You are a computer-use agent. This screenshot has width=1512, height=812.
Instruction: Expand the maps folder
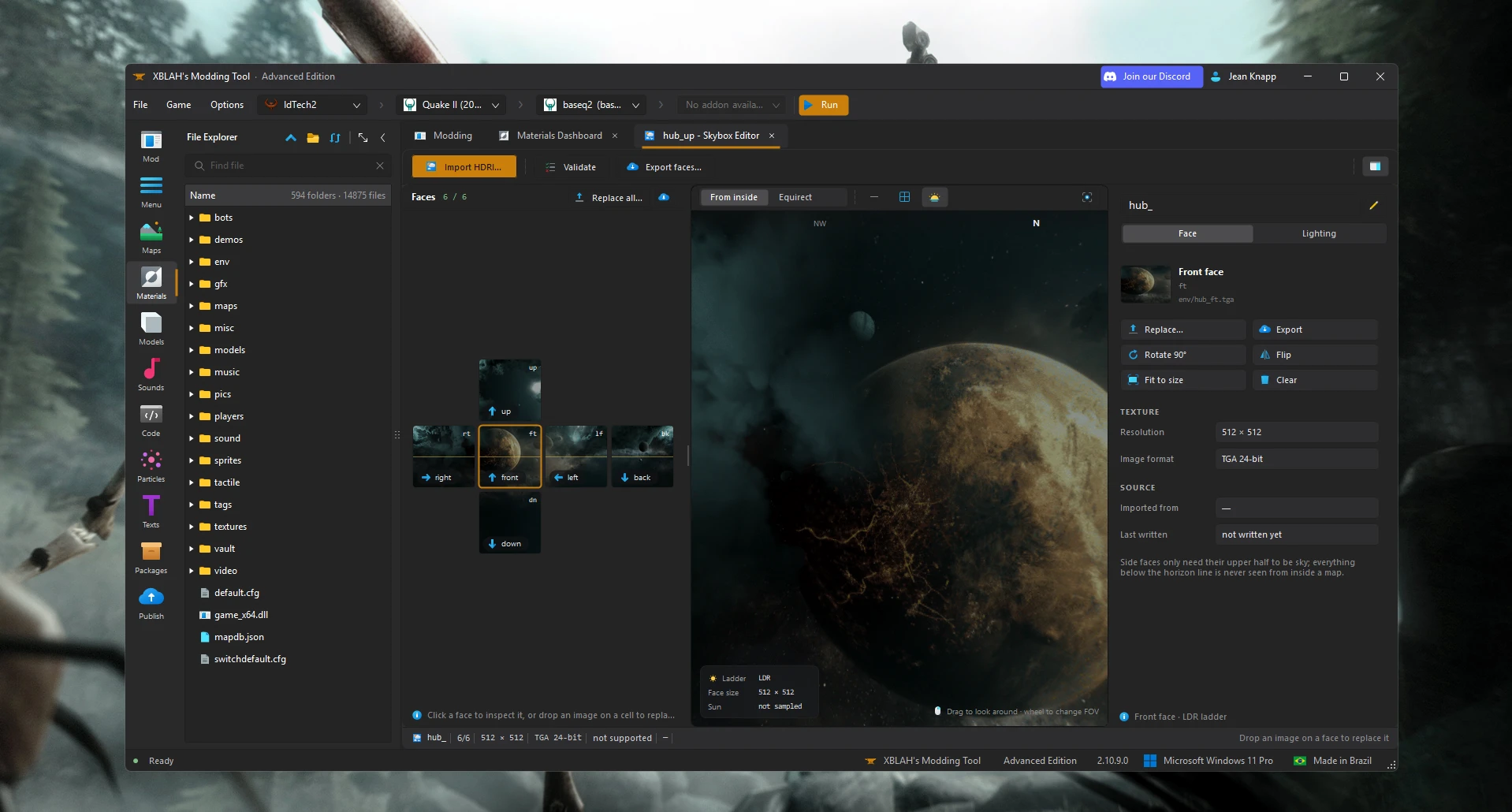pos(191,306)
